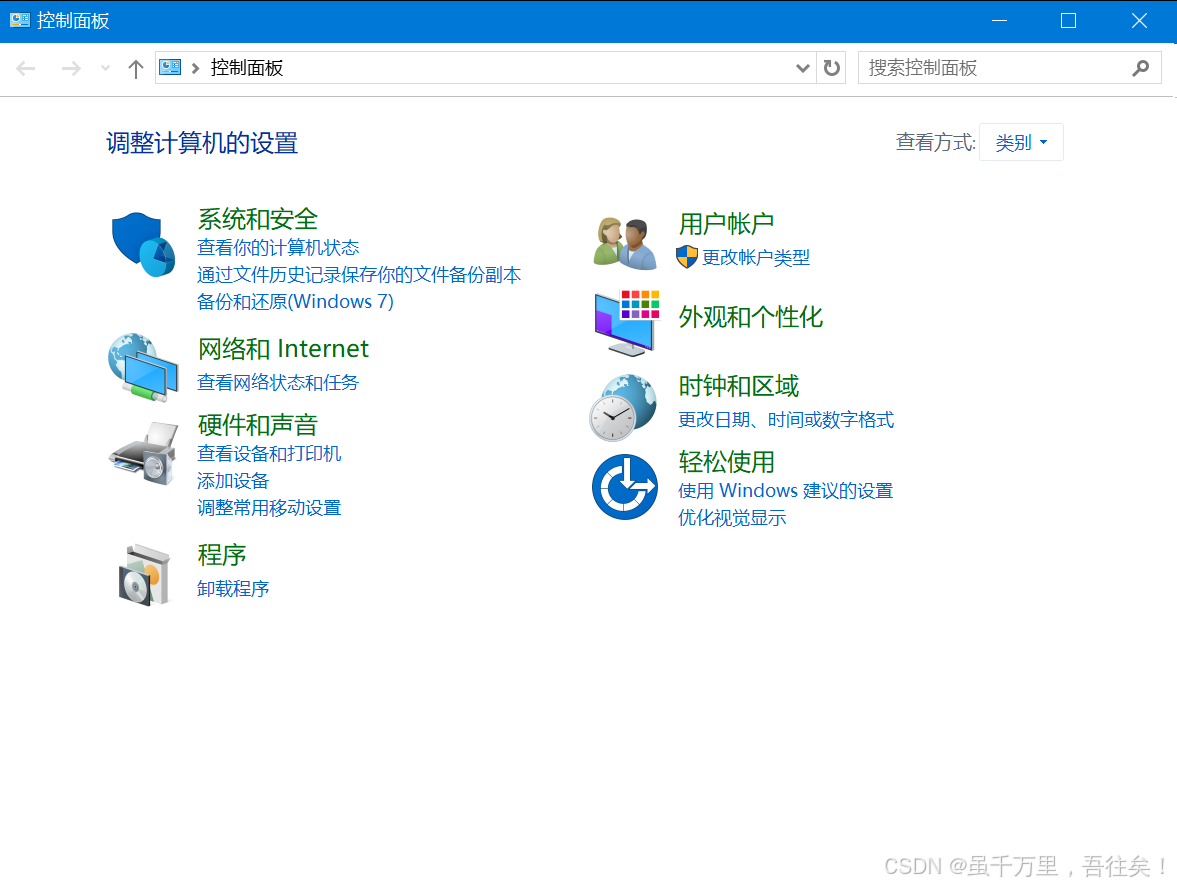
Task: Click the Programs disc box icon
Action: (143, 575)
